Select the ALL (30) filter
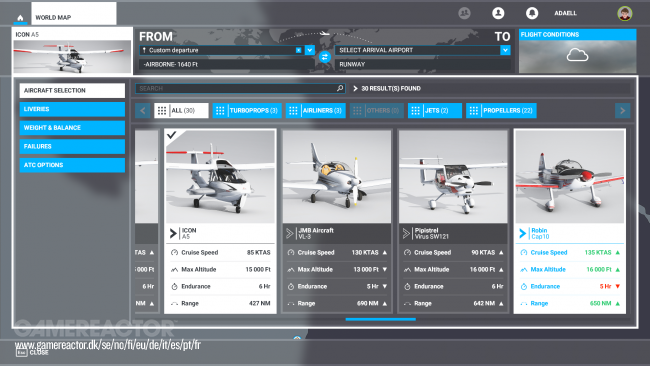Viewport: 650px width, 366px height. (x=181, y=111)
